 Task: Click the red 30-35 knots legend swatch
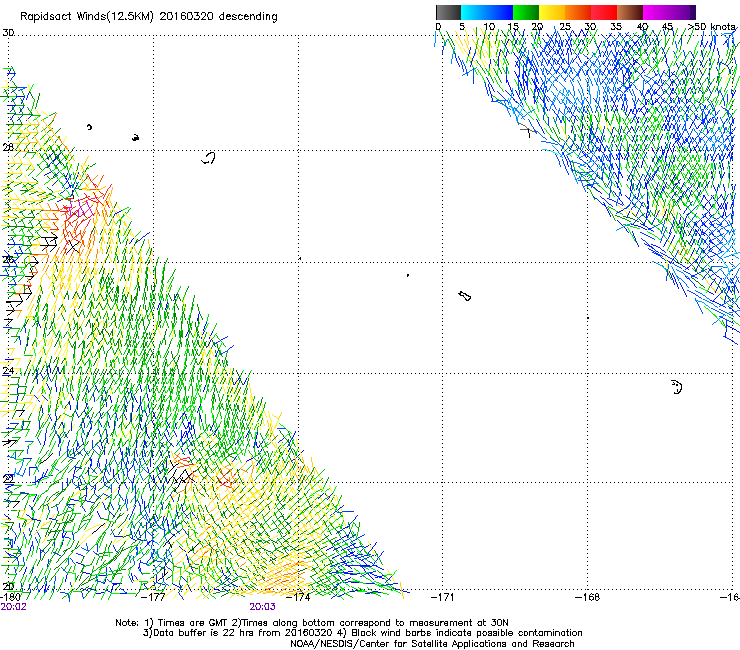[604, 12]
